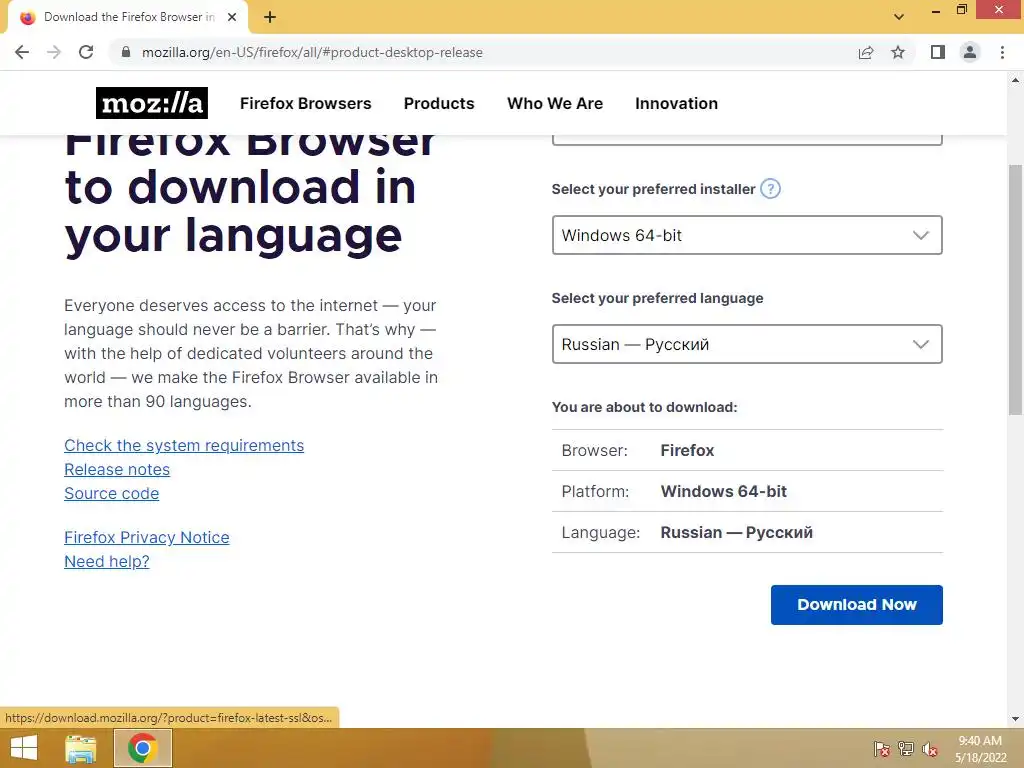Click the installer help question mark icon

point(771,189)
